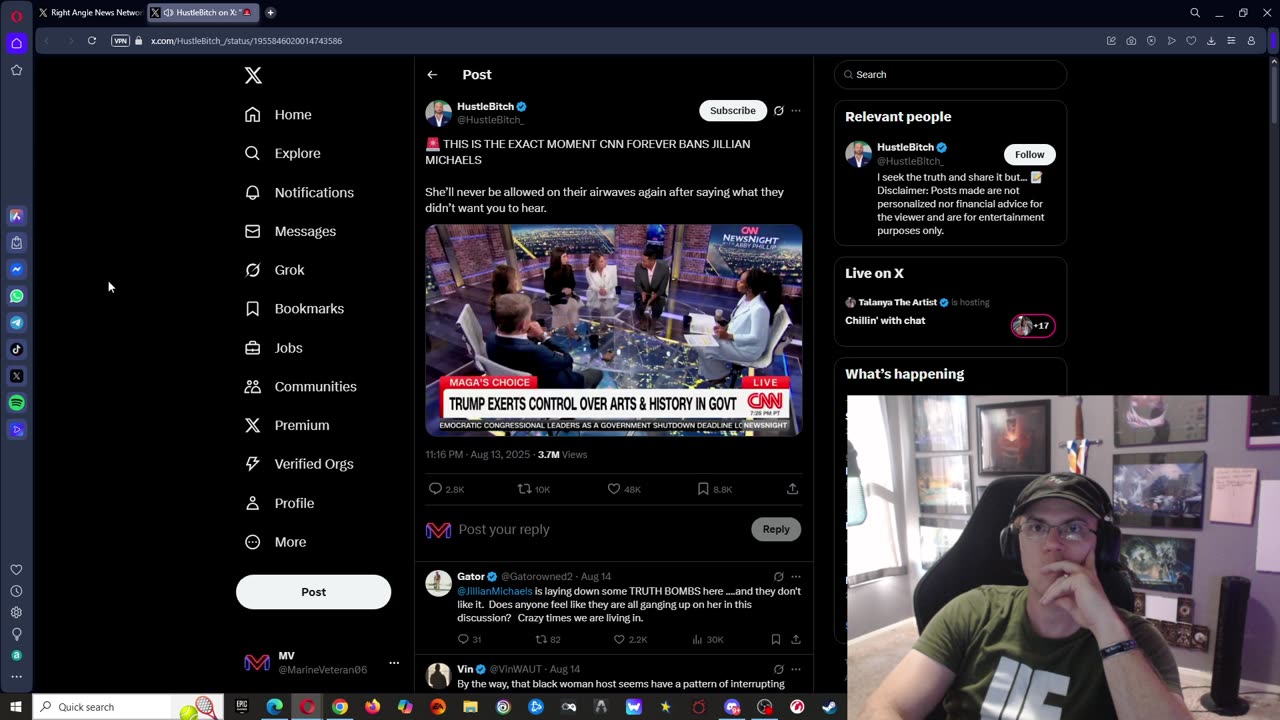The width and height of the screenshot is (1280, 720).
Task: Open browser snapshot camera icon
Action: [x=1131, y=41]
